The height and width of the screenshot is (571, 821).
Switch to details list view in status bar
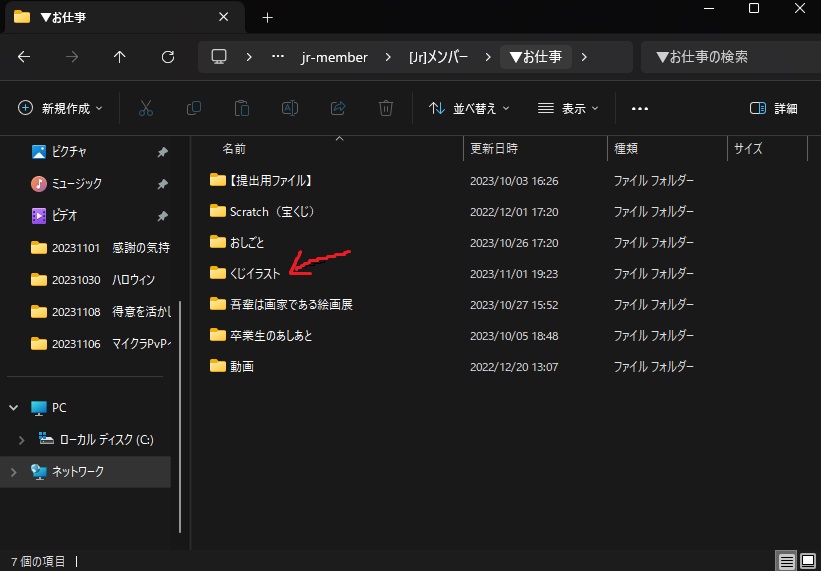point(787,561)
